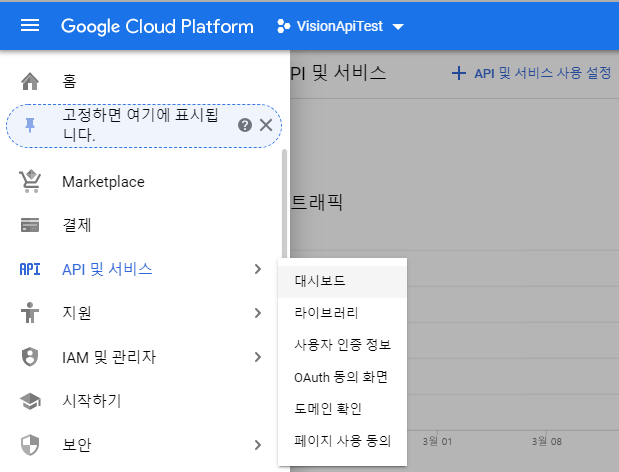The height and width of the screenshot is (472, 619).
Task: Select 대시보드 in the API submenu
Action: click(342, 281)
